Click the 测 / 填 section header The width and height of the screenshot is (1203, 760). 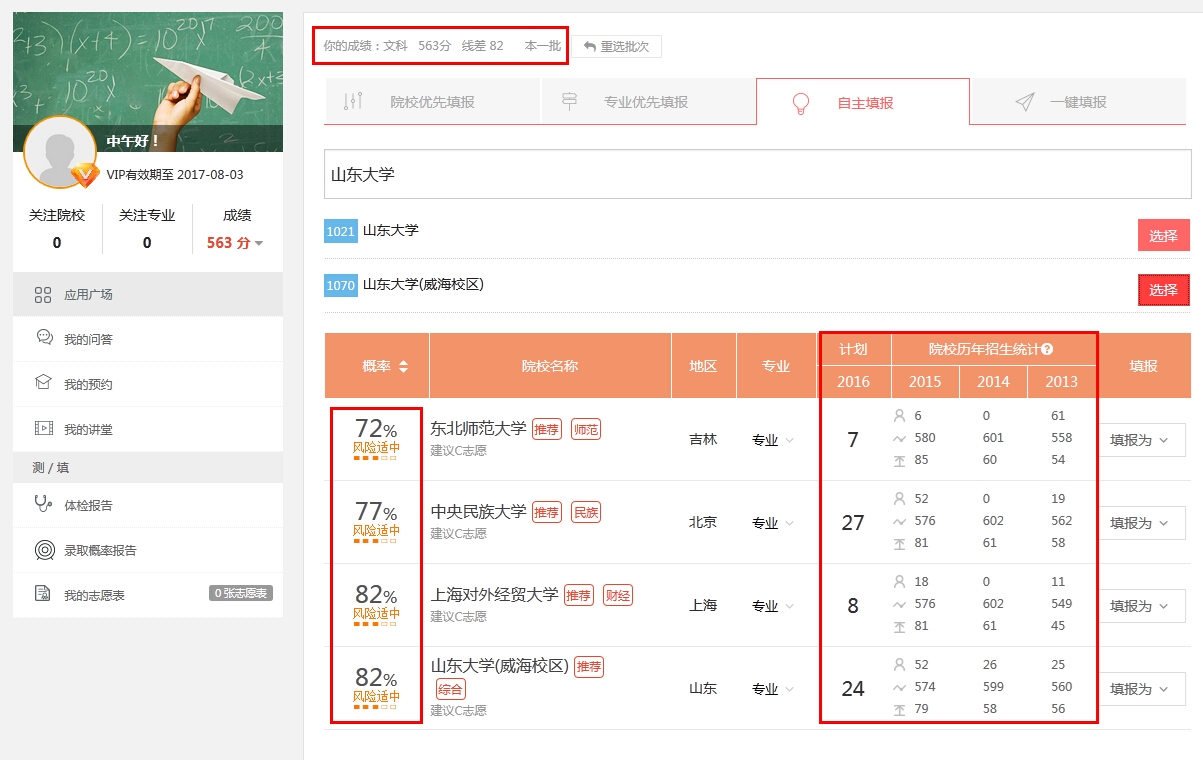(x=148, y=467)
